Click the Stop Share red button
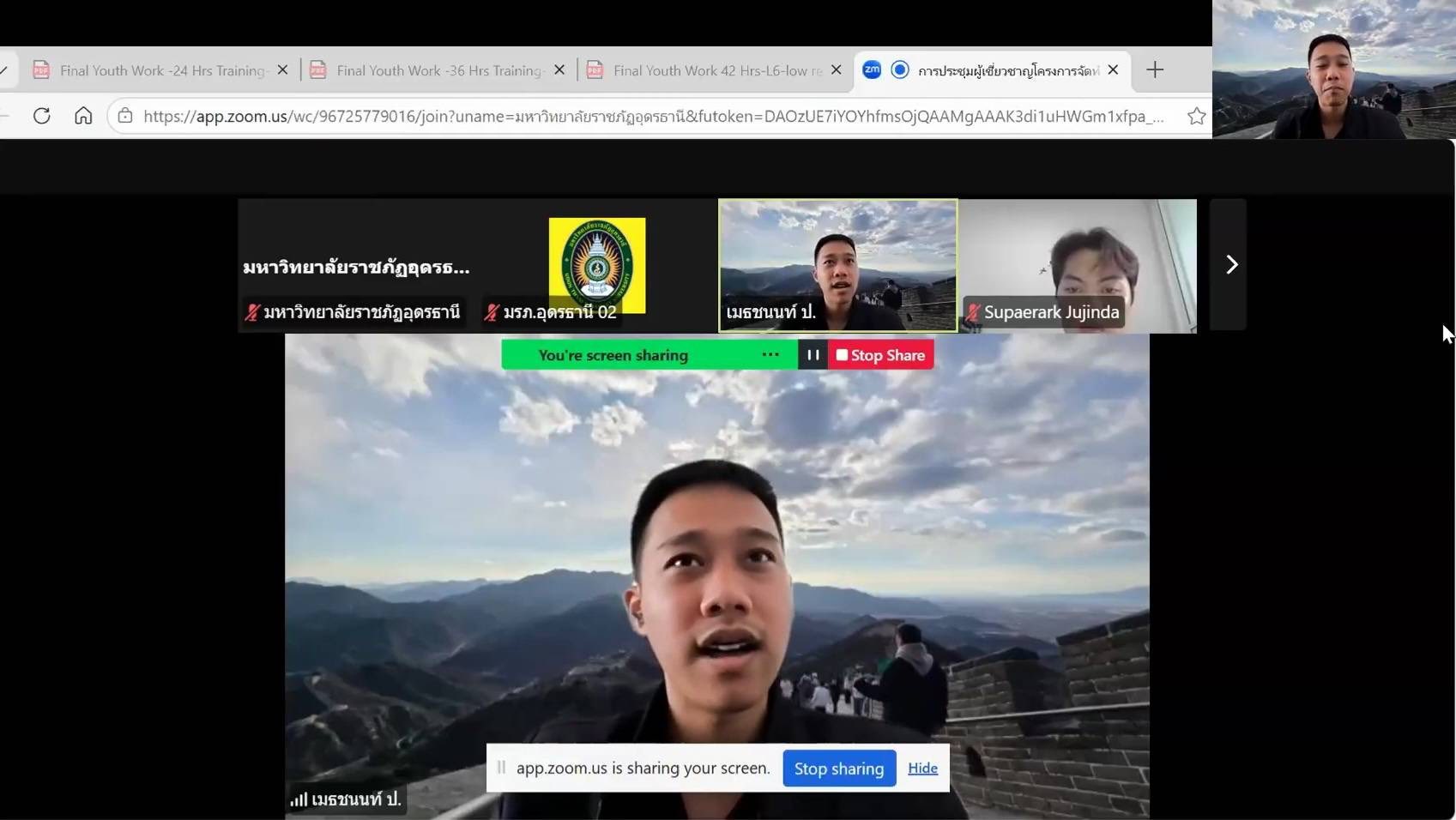The height and width of the screenshot is (820, 1456). coord(880,355)
